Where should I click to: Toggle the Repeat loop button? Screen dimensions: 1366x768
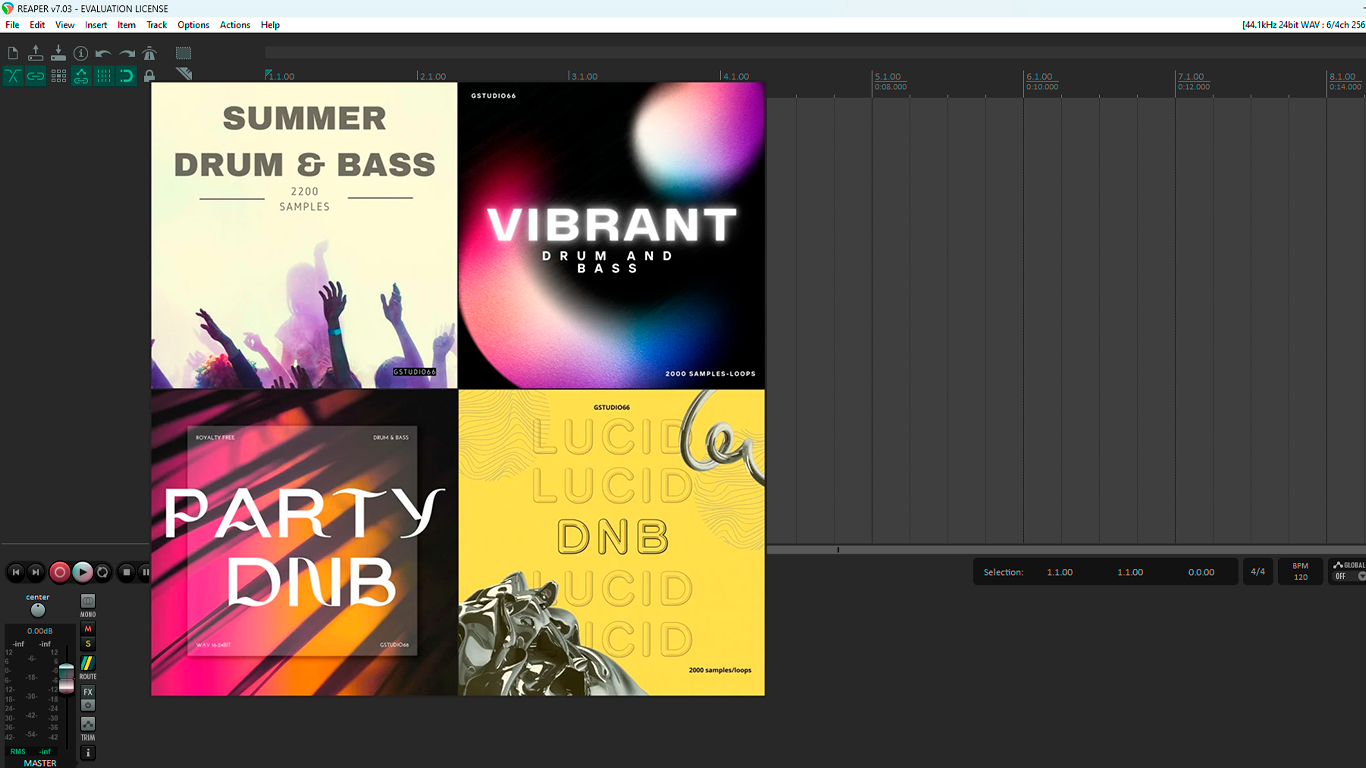103,572
